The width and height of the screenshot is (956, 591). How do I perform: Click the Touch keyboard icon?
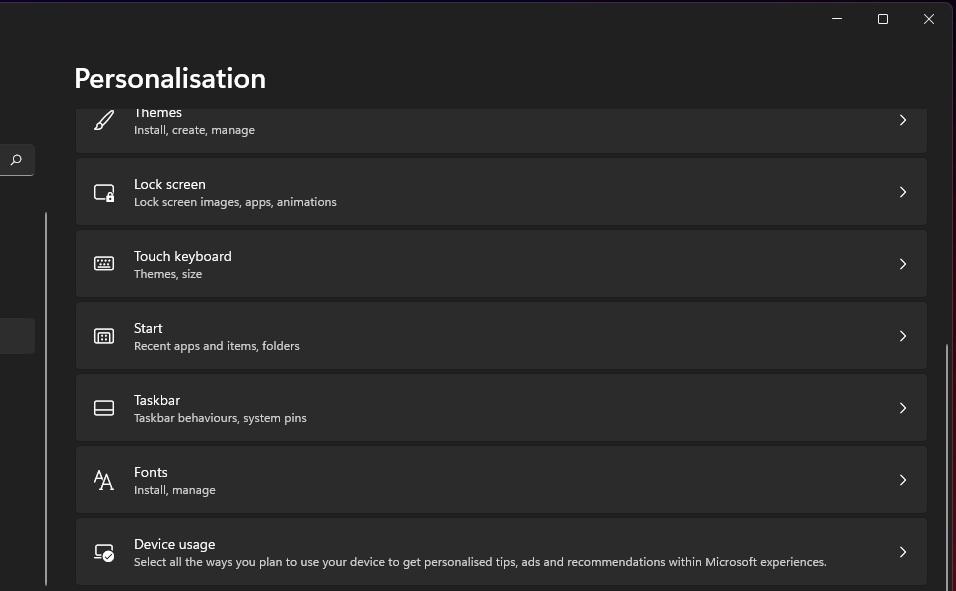(x=104, y=264)
